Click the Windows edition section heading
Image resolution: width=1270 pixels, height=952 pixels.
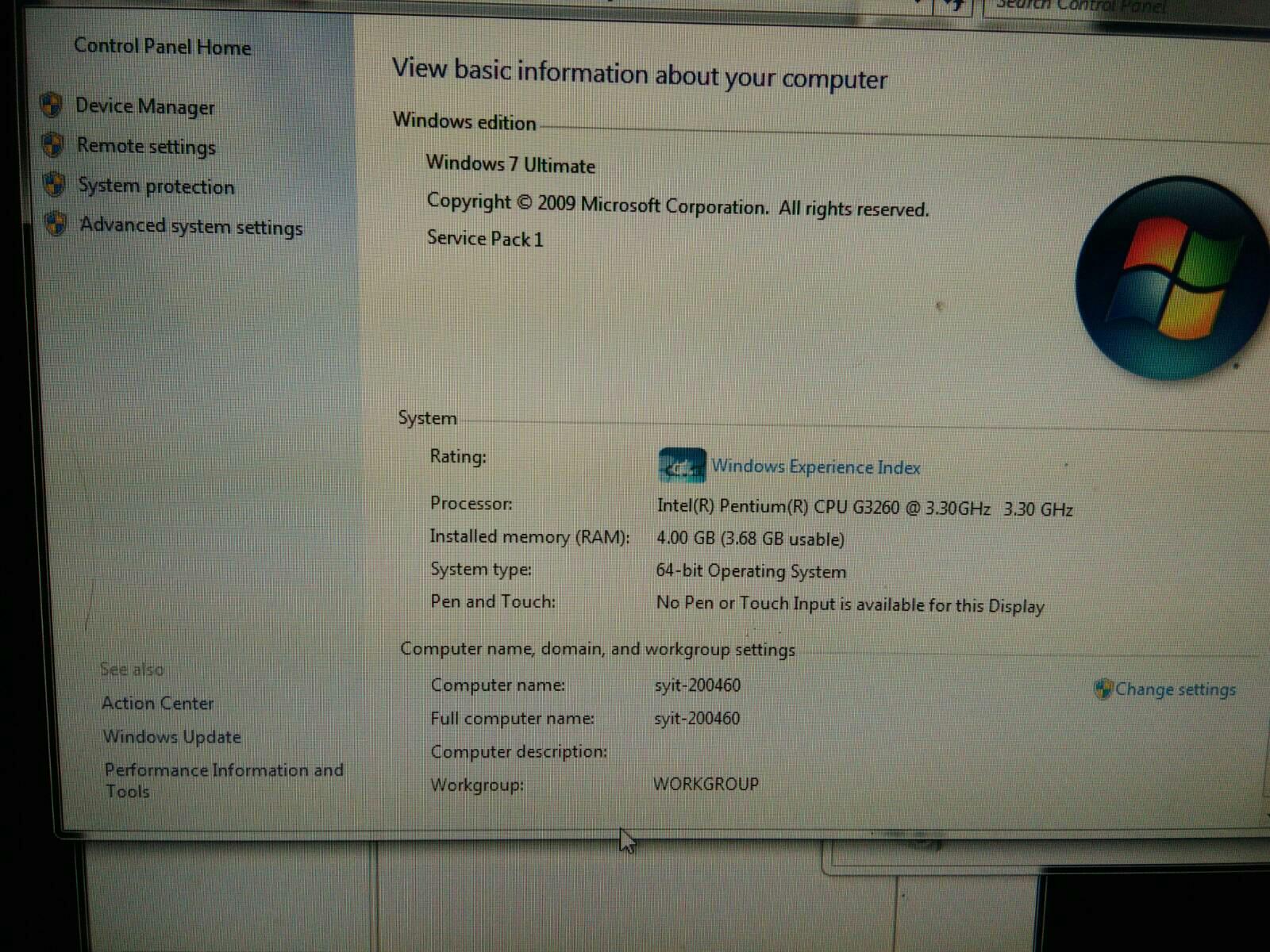(x=464, y=121)
